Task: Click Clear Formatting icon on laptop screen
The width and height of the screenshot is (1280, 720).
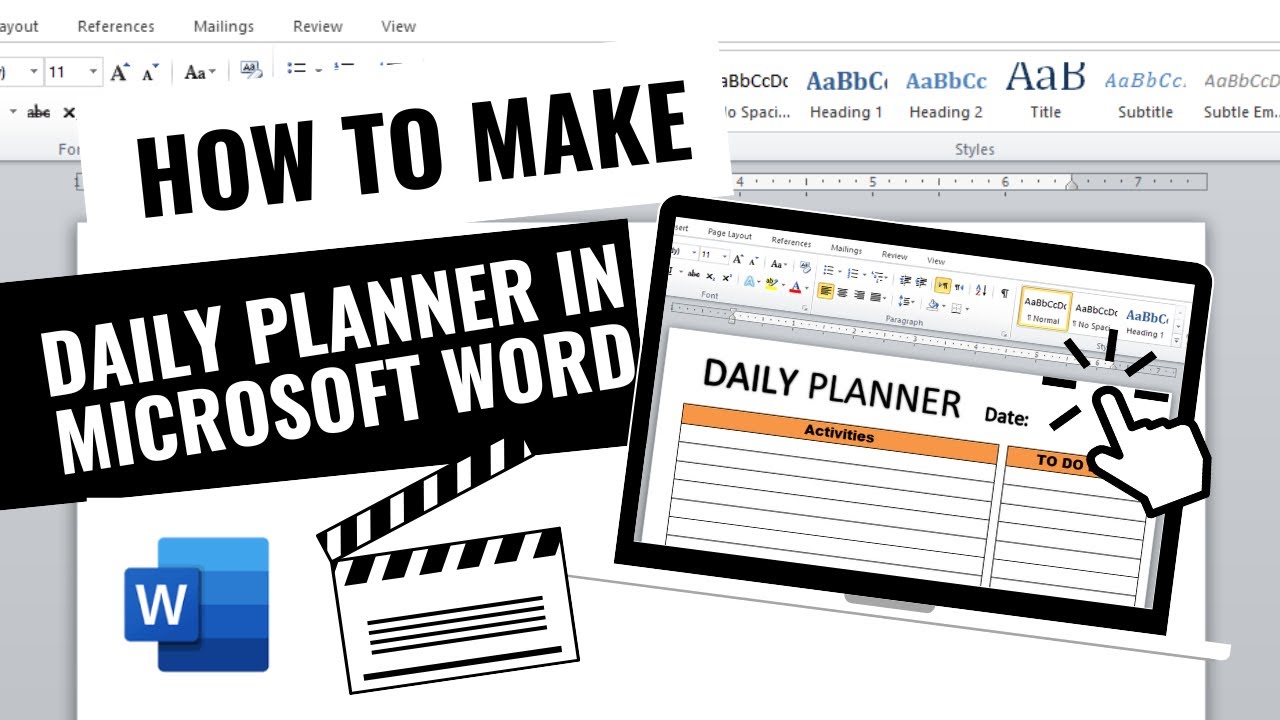Action: point(805,266)
